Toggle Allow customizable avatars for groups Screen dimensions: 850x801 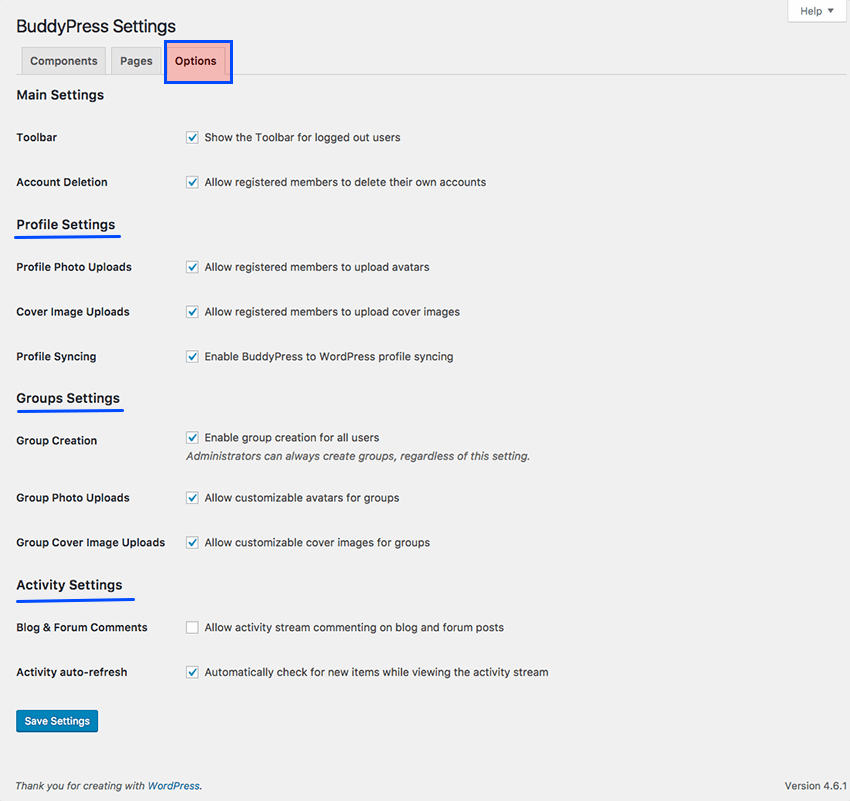192,498
